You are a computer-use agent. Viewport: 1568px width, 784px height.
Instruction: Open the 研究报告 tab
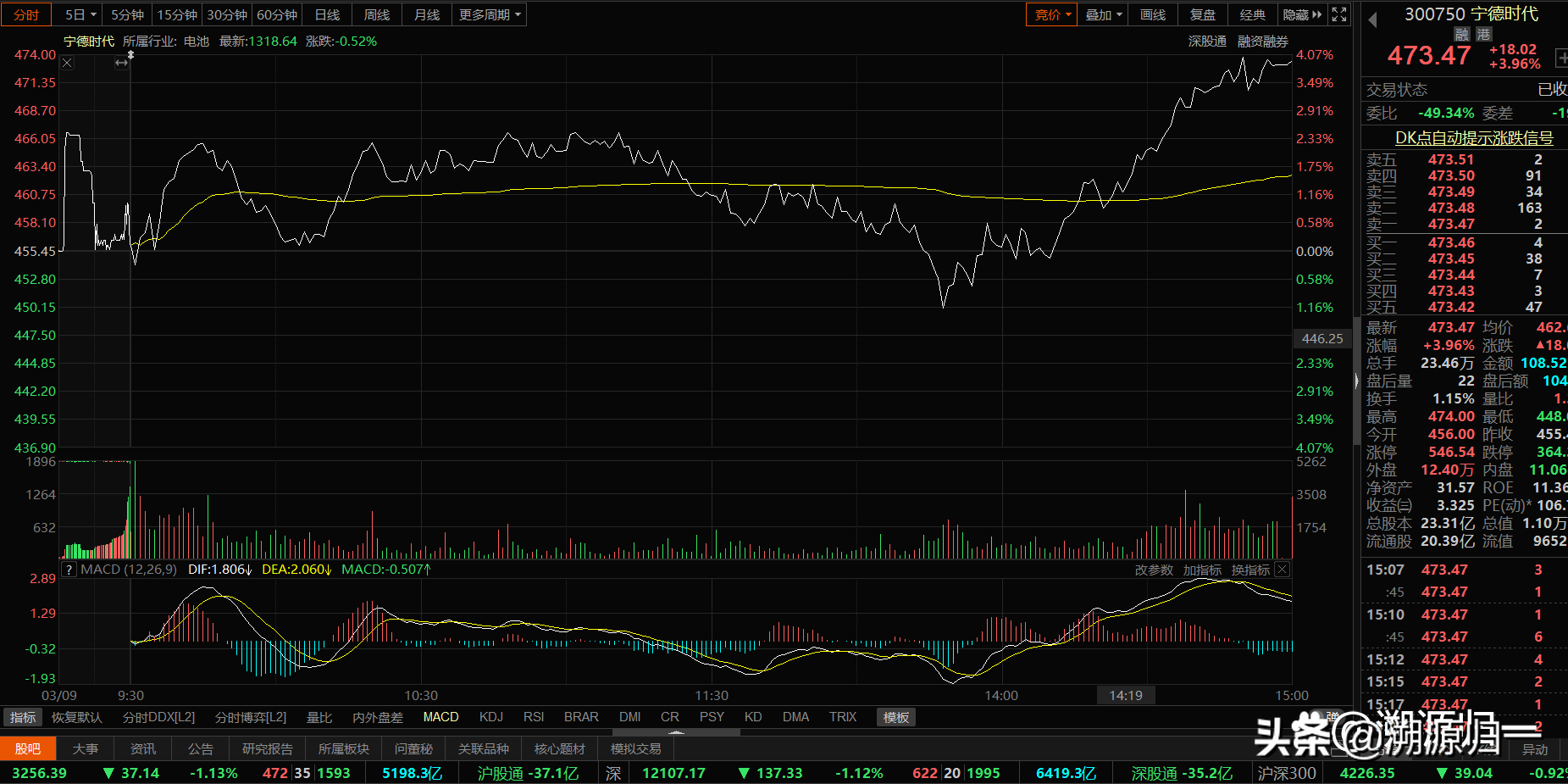268,748
